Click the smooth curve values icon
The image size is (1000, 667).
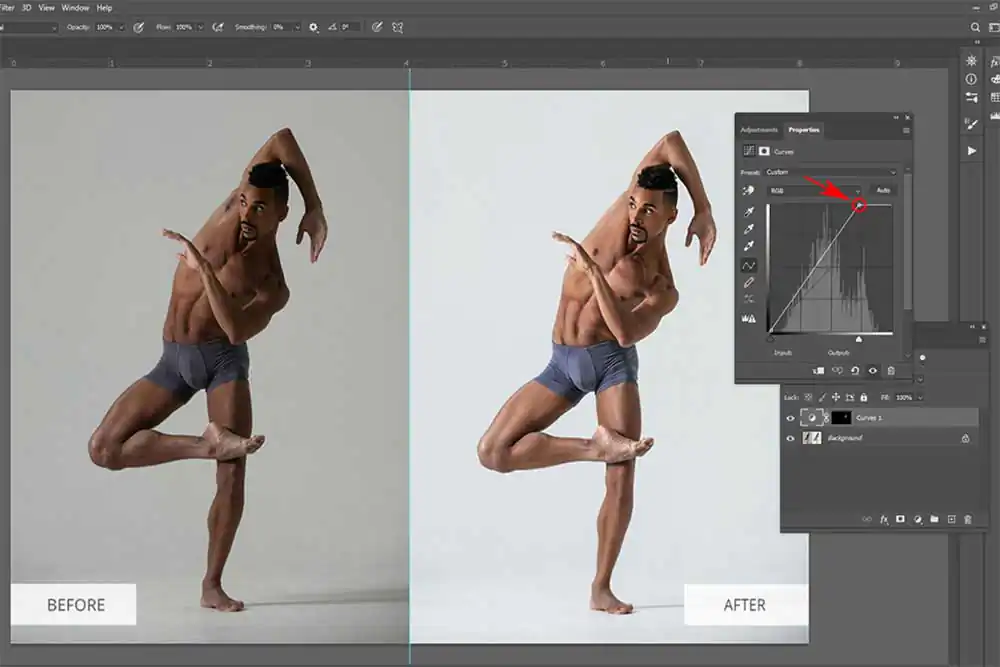tap(748, 299)
